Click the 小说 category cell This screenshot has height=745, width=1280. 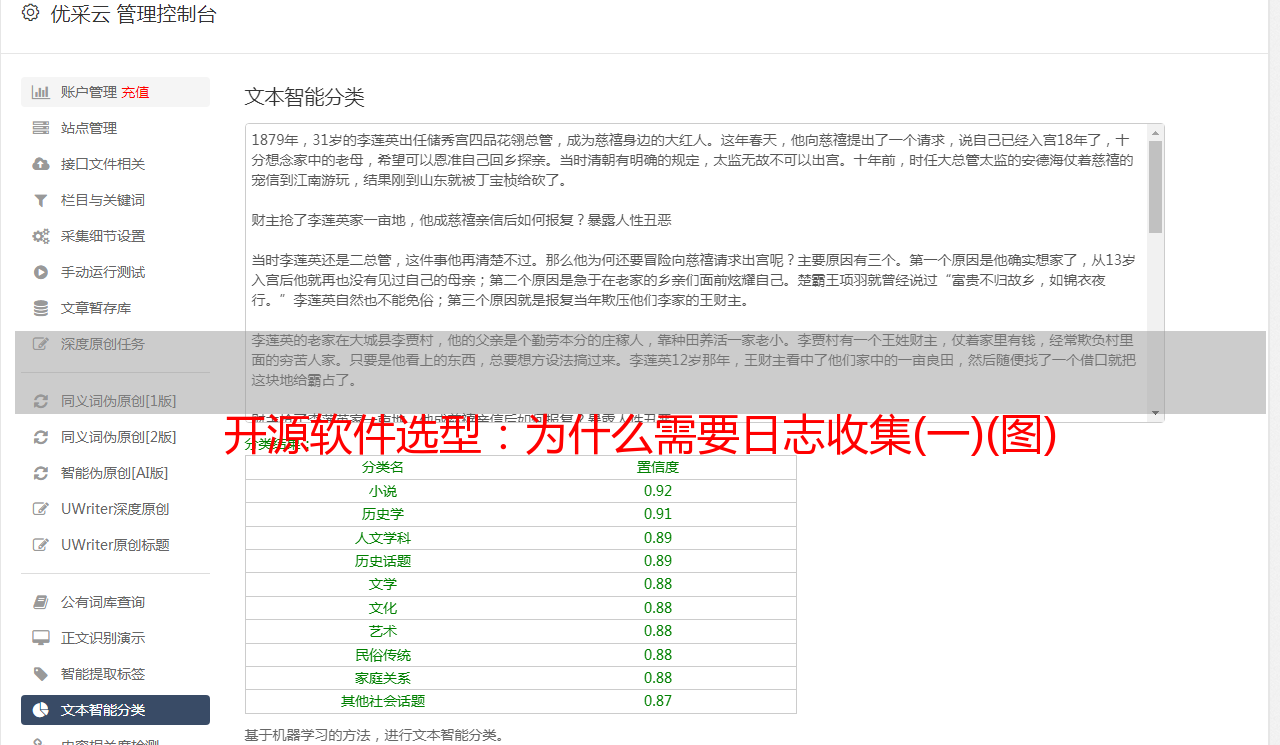pyautogui.click(x=383, y=491)
